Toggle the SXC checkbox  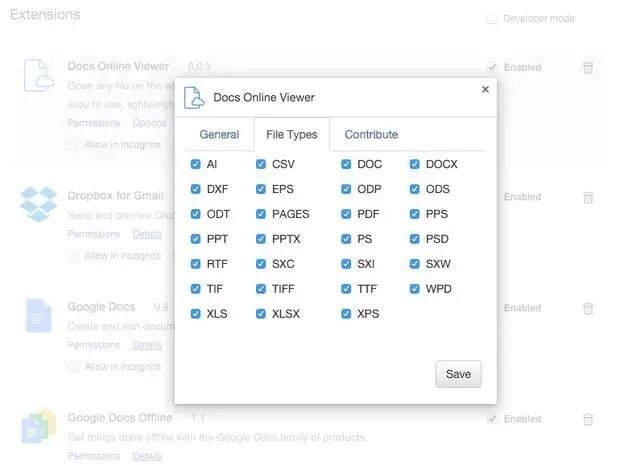[261, 264]
